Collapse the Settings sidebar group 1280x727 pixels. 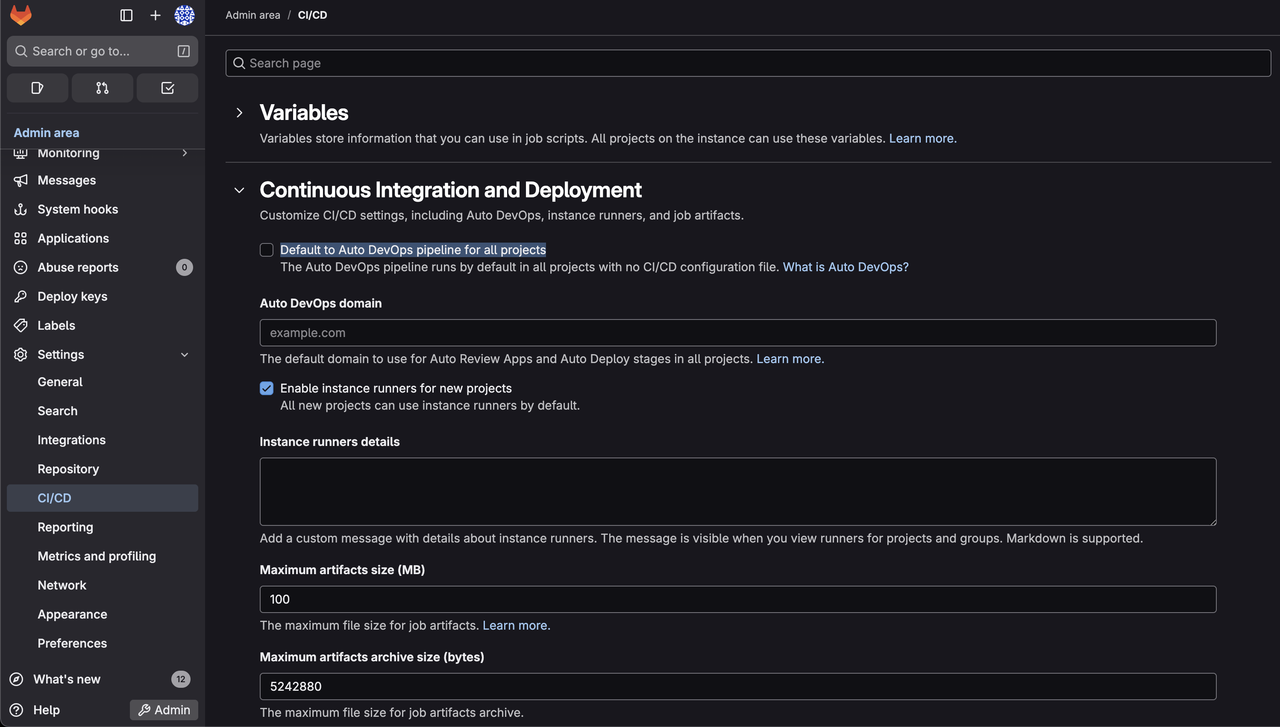(184, 355)
